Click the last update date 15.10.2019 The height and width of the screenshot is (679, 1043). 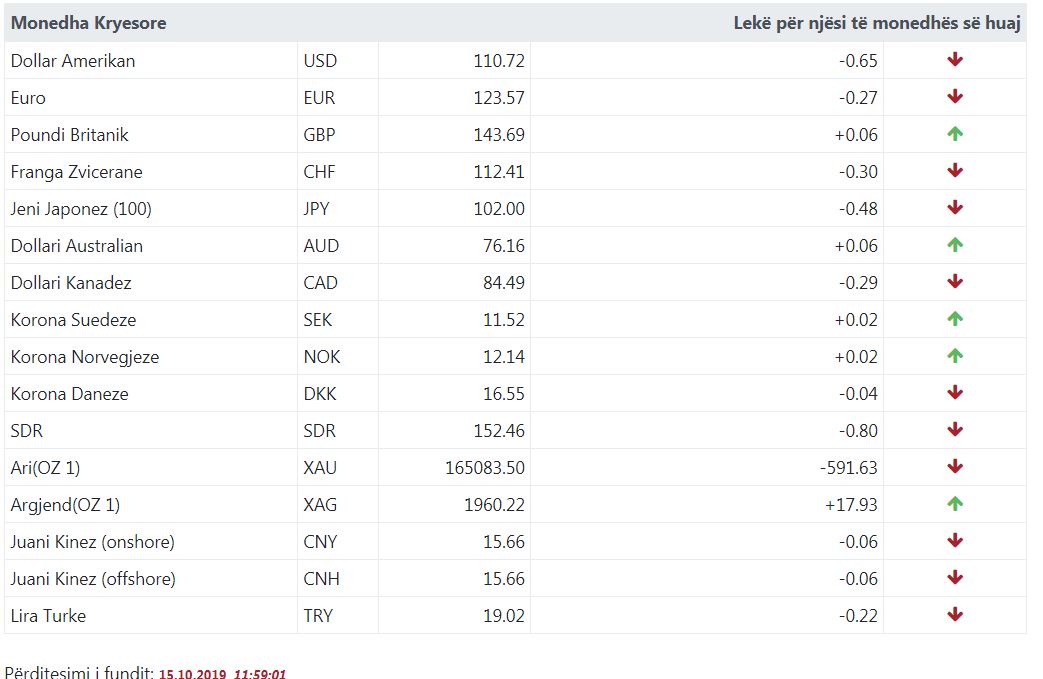coord(192,673)
